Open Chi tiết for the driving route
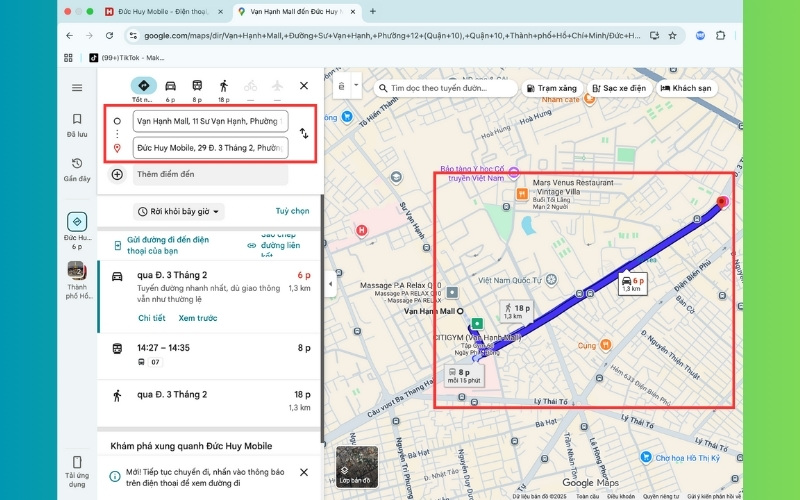The height and width of the screenshot is (500, 800). point(152,318)
